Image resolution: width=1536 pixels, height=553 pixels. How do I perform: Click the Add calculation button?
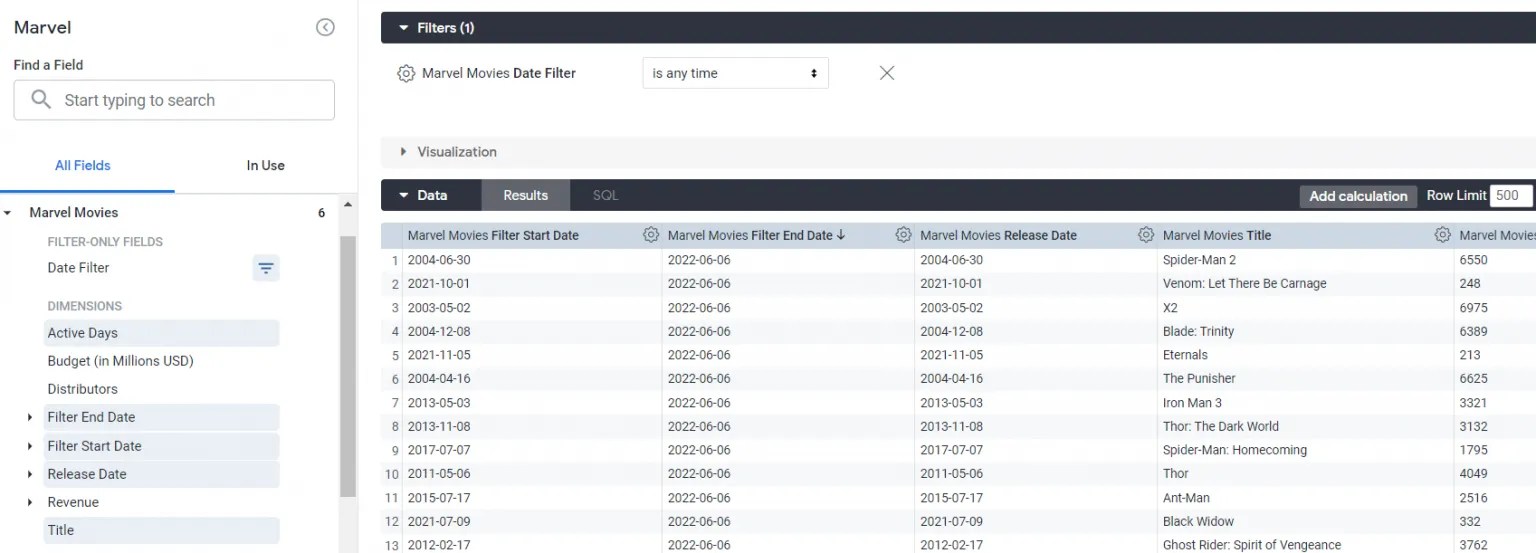coord(1358,196)
